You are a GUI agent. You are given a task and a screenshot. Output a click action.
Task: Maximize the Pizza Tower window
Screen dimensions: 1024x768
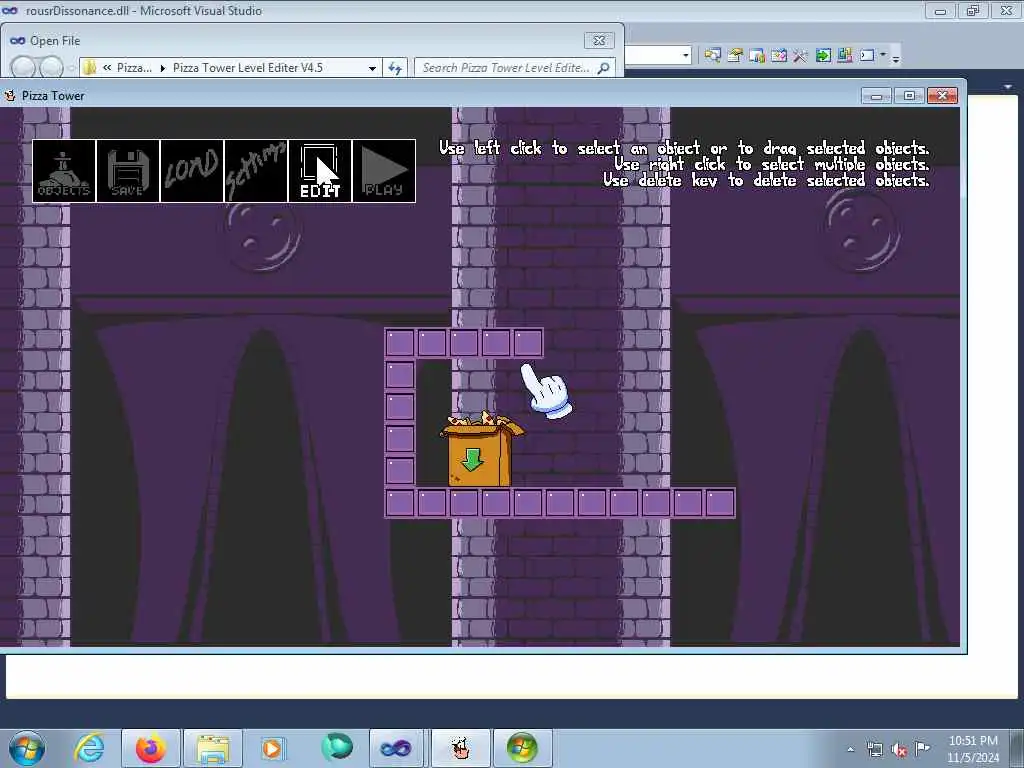click(909, 96)
